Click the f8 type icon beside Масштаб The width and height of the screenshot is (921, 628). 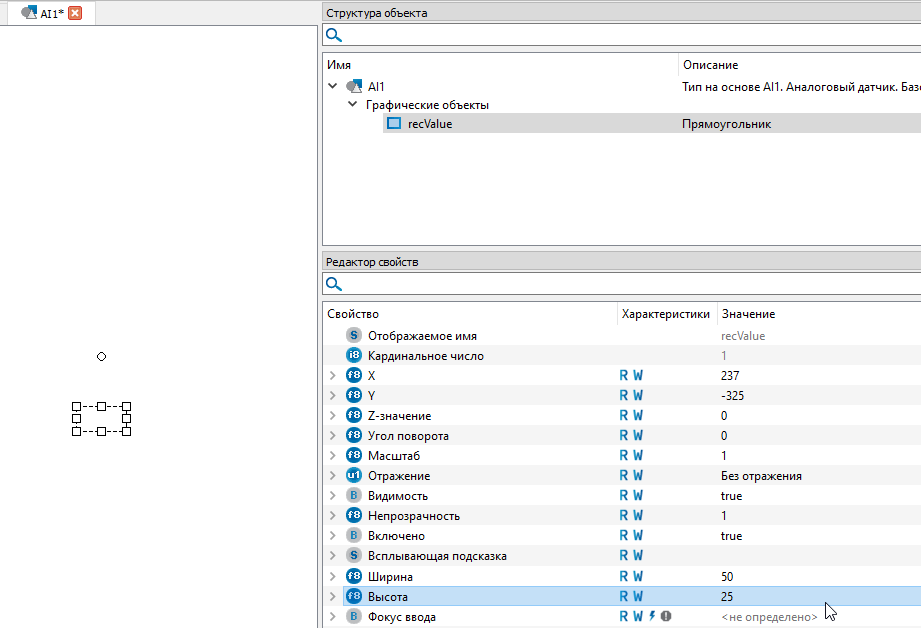pyautogui.click(x=354, y=456)
